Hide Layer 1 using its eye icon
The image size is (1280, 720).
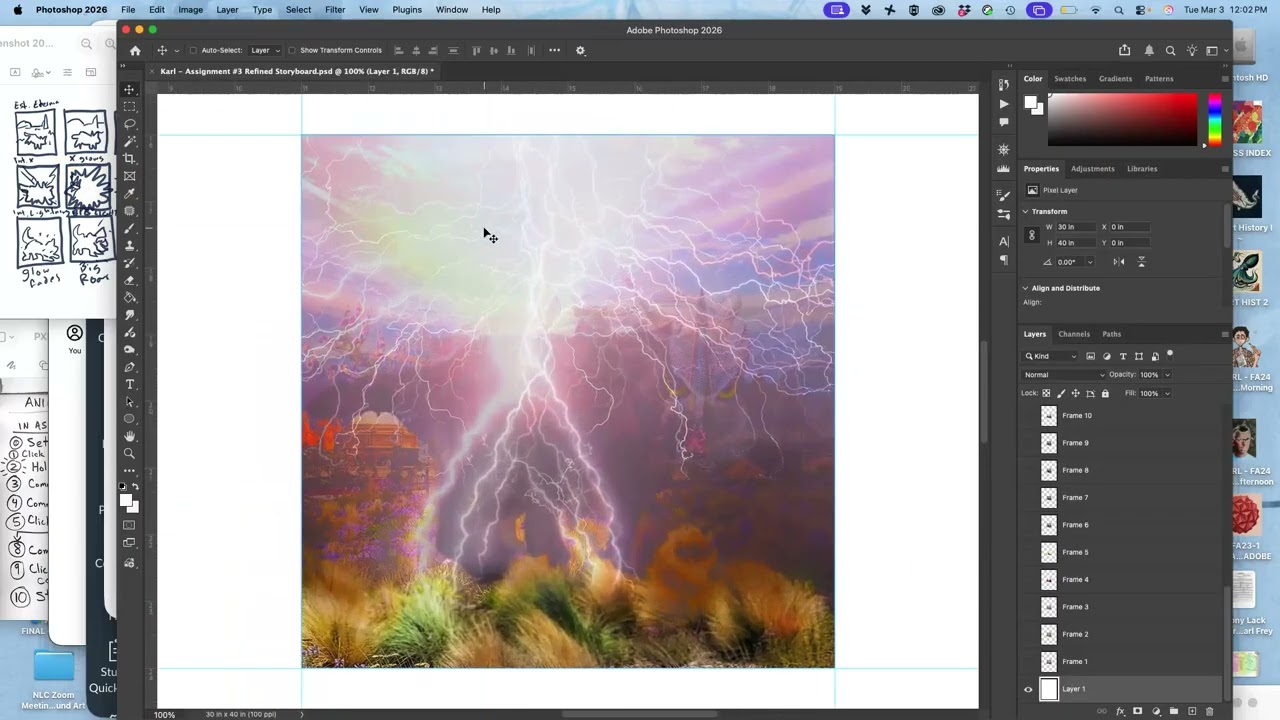pyautogui.click(x=1028, y=689)
